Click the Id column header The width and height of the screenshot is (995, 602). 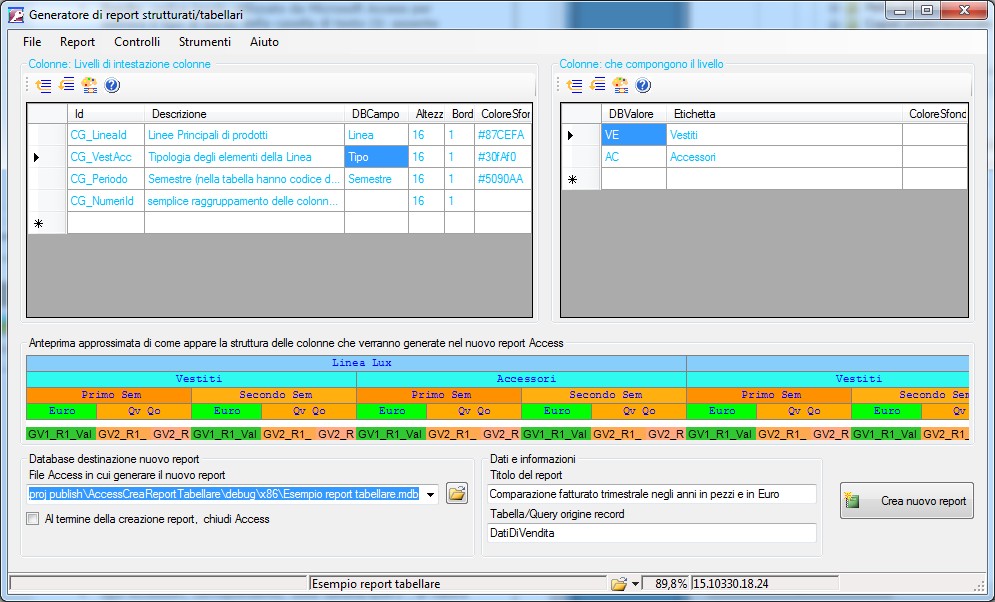106,114
